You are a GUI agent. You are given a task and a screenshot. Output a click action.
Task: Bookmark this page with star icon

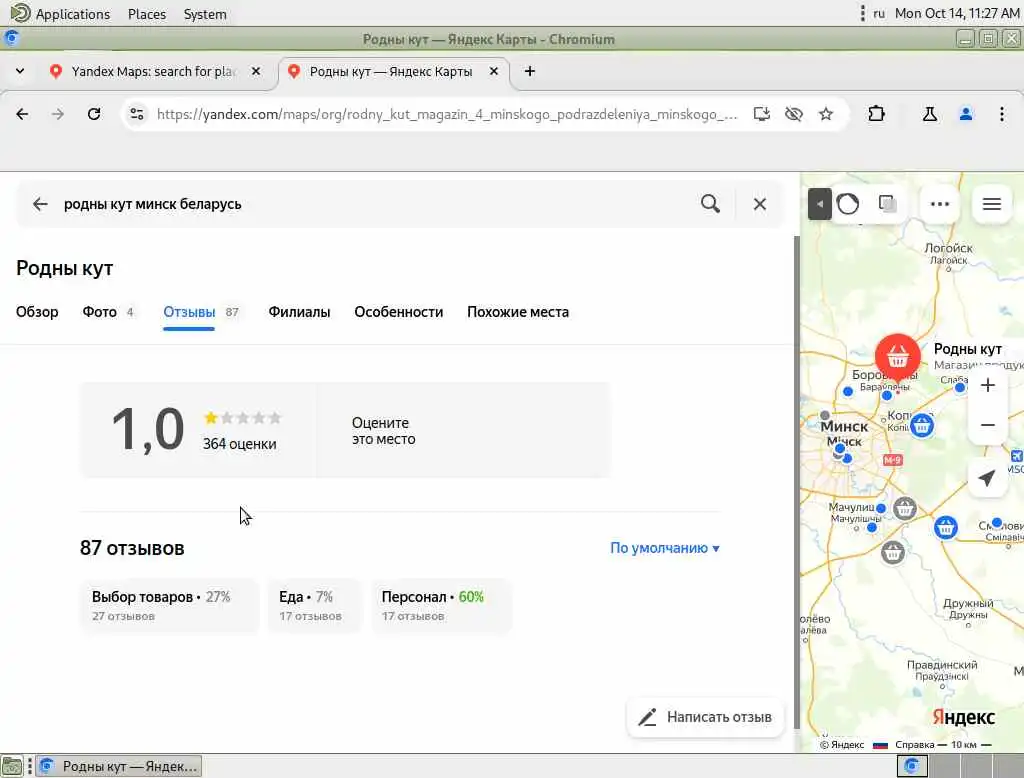pos(826,114)
